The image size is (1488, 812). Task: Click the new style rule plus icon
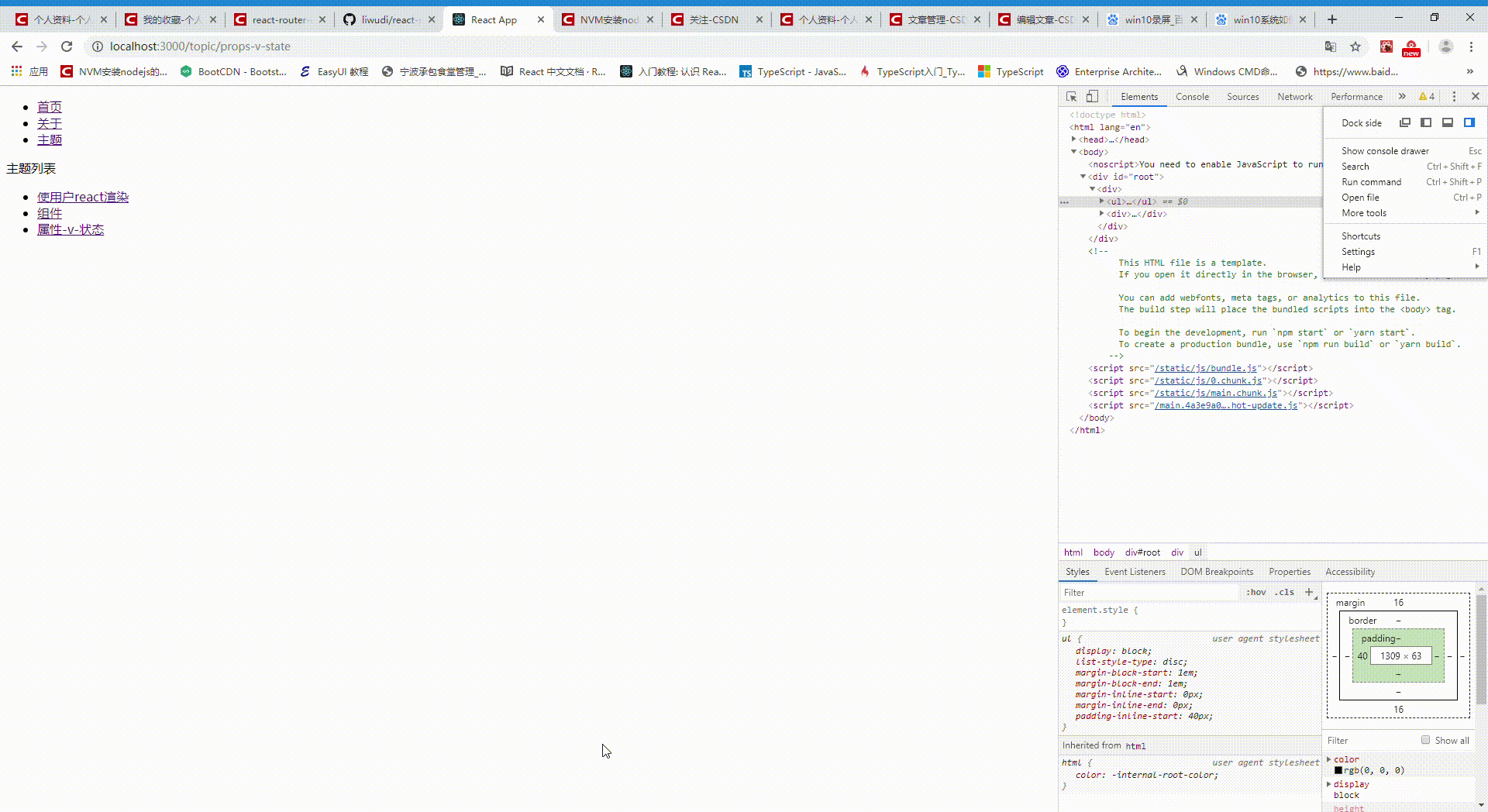coord(1310,592)
